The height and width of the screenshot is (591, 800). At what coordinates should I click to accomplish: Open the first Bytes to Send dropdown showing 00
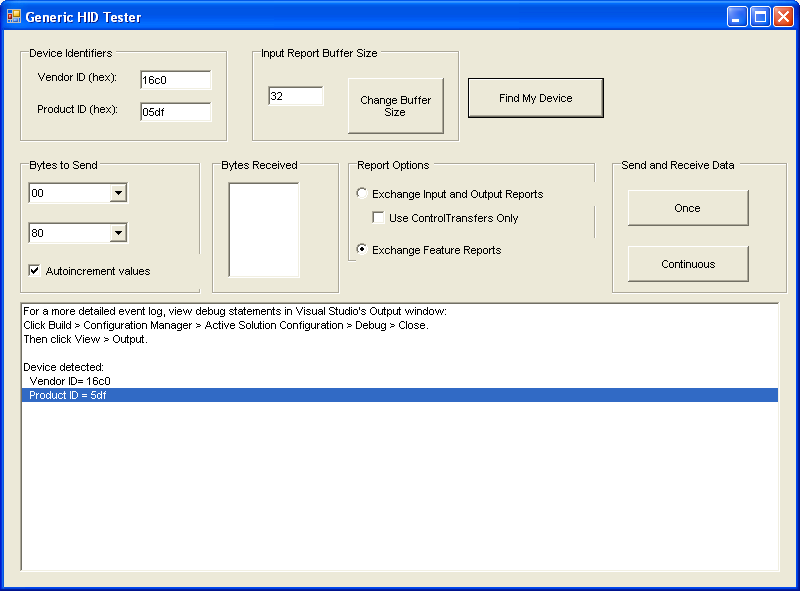pos(118,193)
